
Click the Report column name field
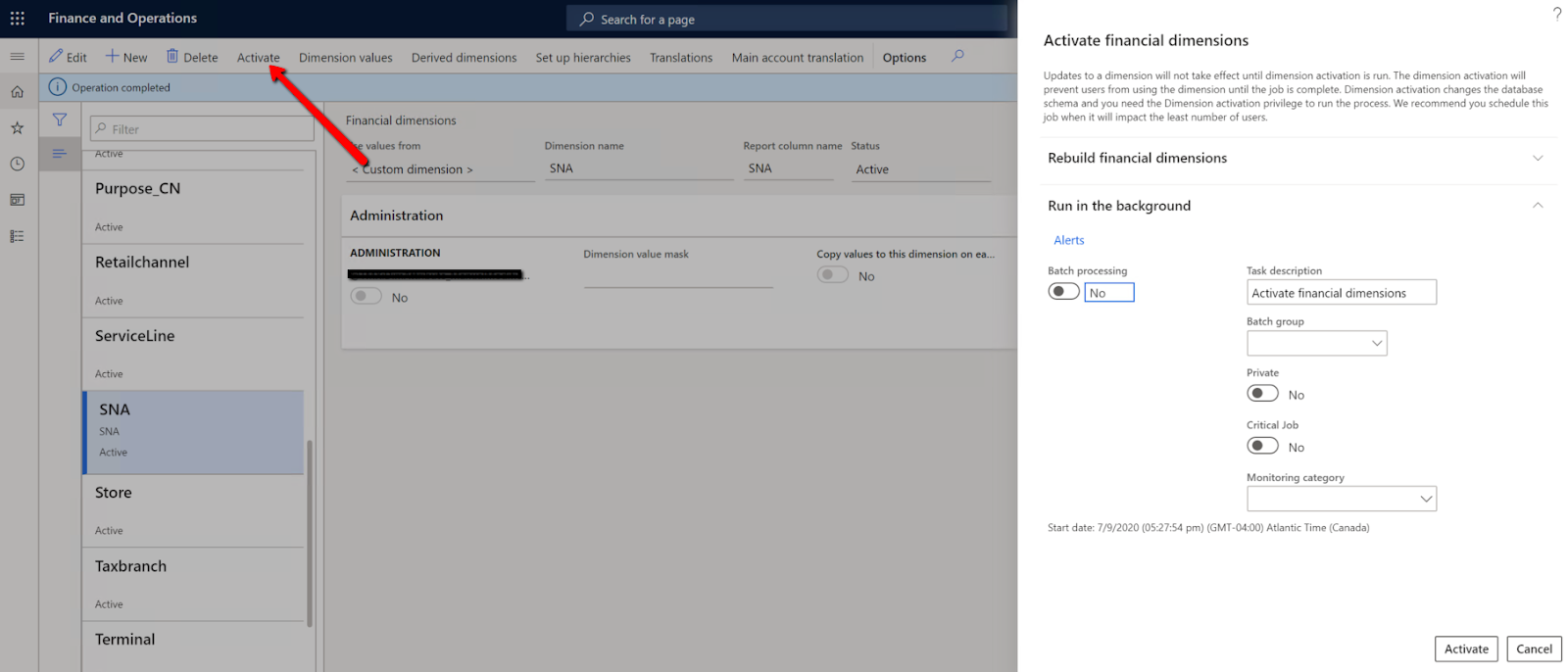tap(788, 168)
